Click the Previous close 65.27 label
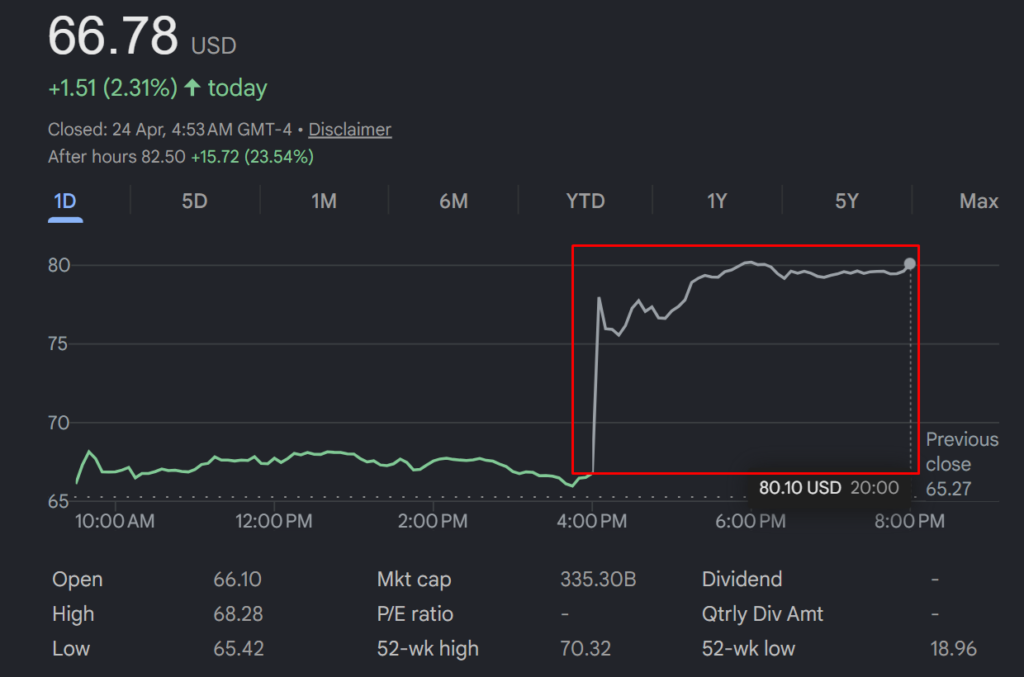This screenshot has width=1024, height=677. (x=961, y=464)
